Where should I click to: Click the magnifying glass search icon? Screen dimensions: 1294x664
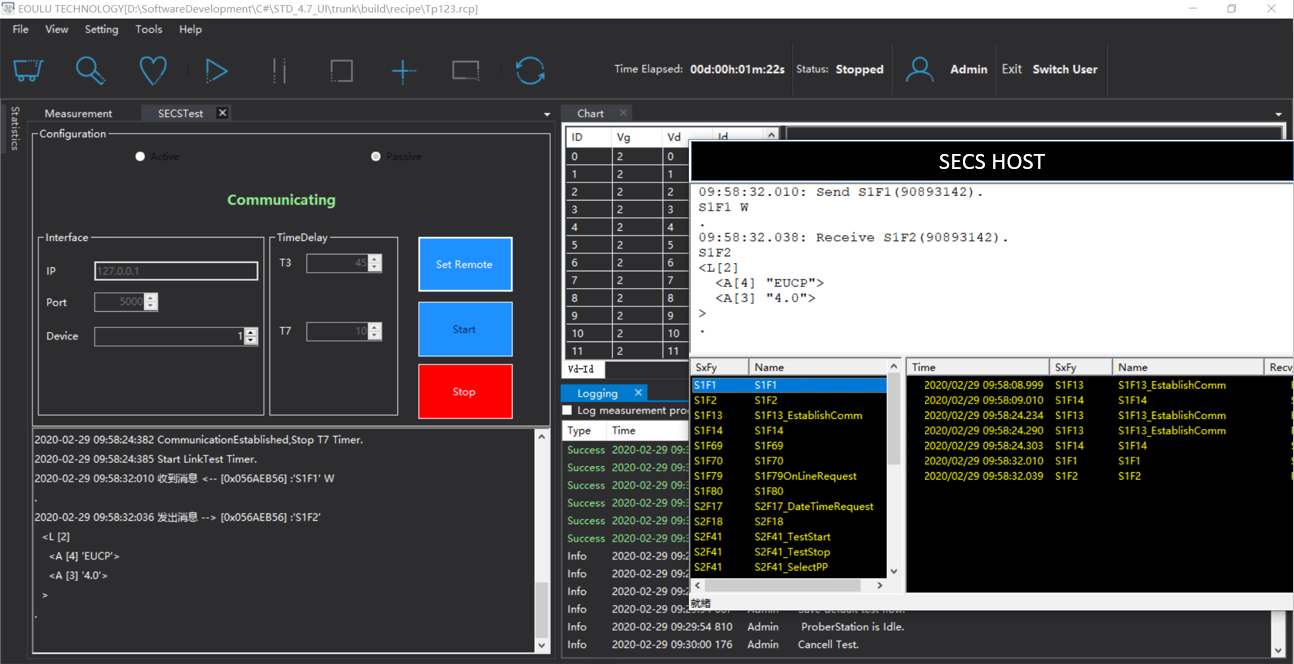[90, 70]
